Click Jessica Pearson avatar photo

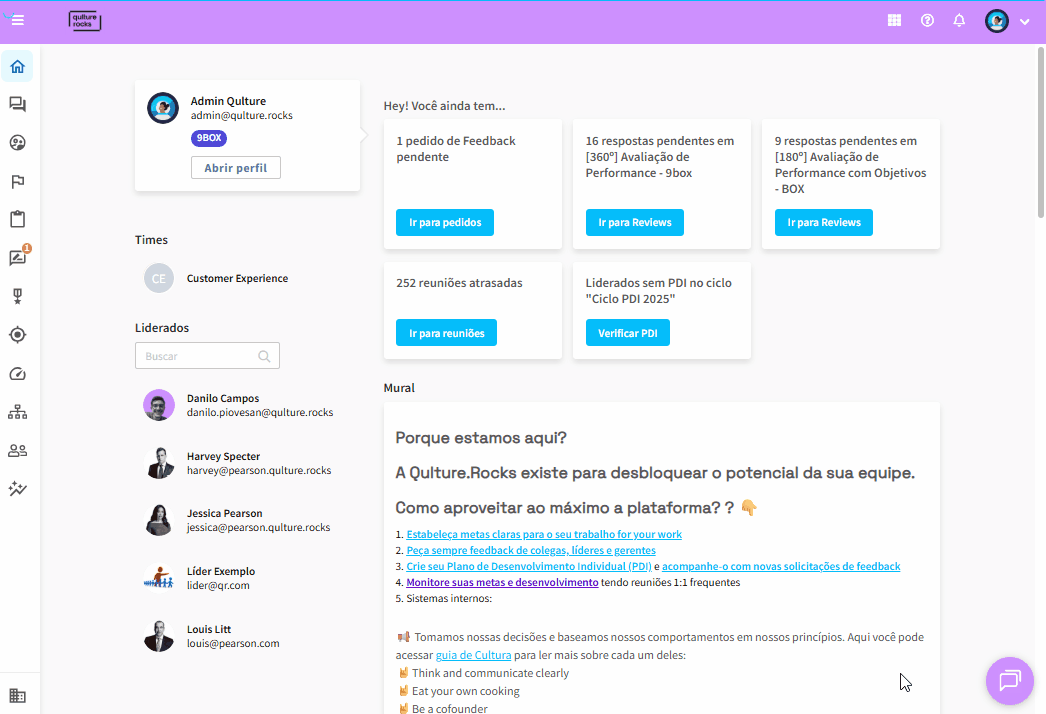pos(159,520)
